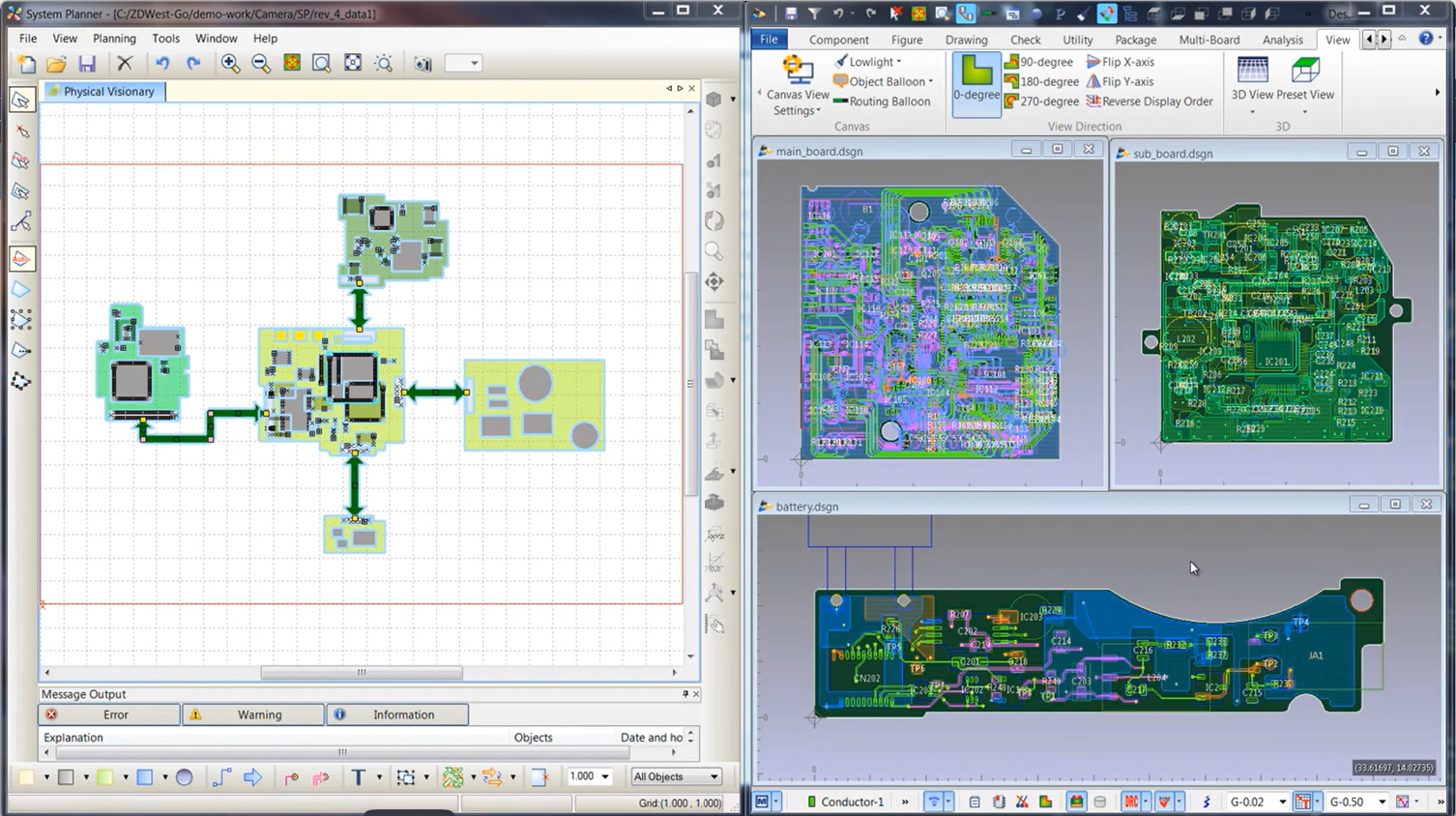1456x816 pixels.
Task: Show Error messages in Message Output
Action: (x=109, y=714)
